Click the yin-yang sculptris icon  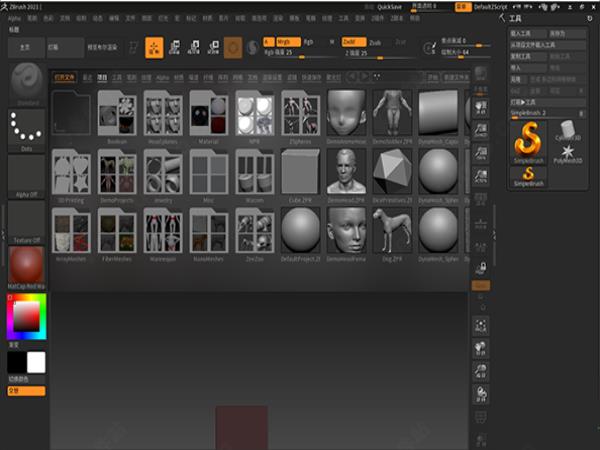[253, 48]
